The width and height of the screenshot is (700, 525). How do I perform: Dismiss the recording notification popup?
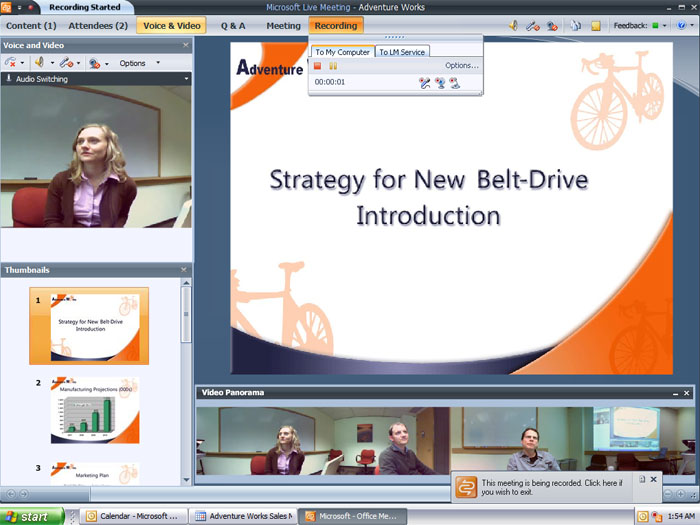tap(654, 479)
